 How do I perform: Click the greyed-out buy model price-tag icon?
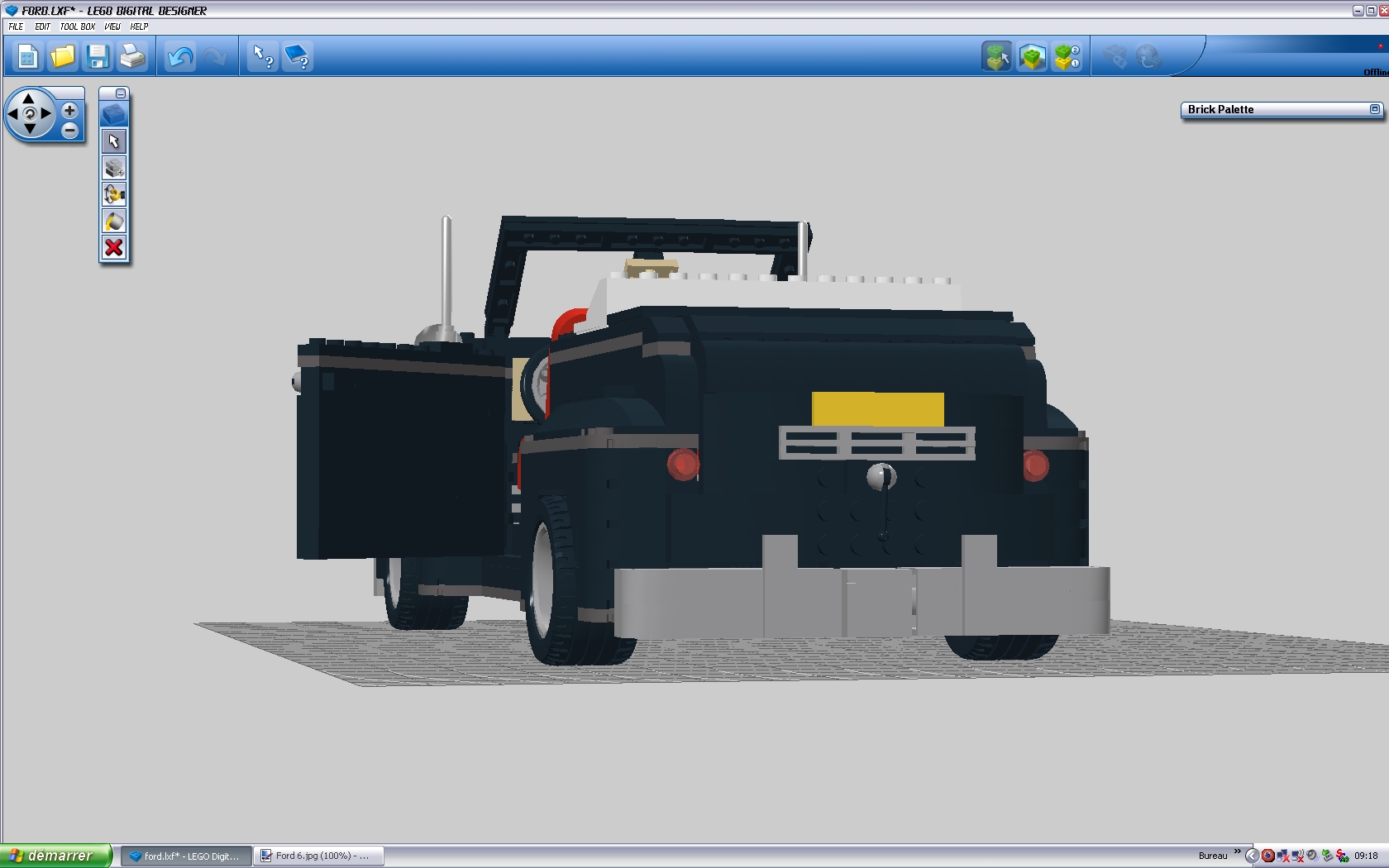1115,57
